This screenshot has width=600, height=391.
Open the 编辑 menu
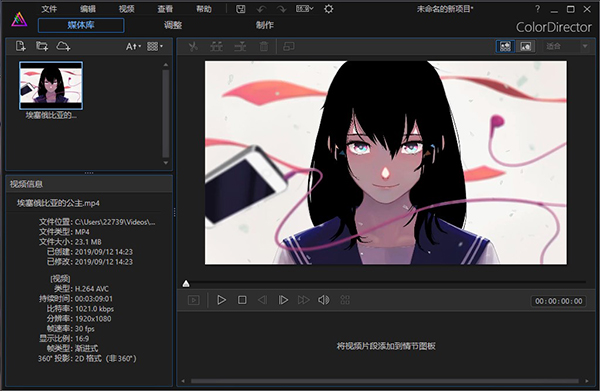[88, 9]
